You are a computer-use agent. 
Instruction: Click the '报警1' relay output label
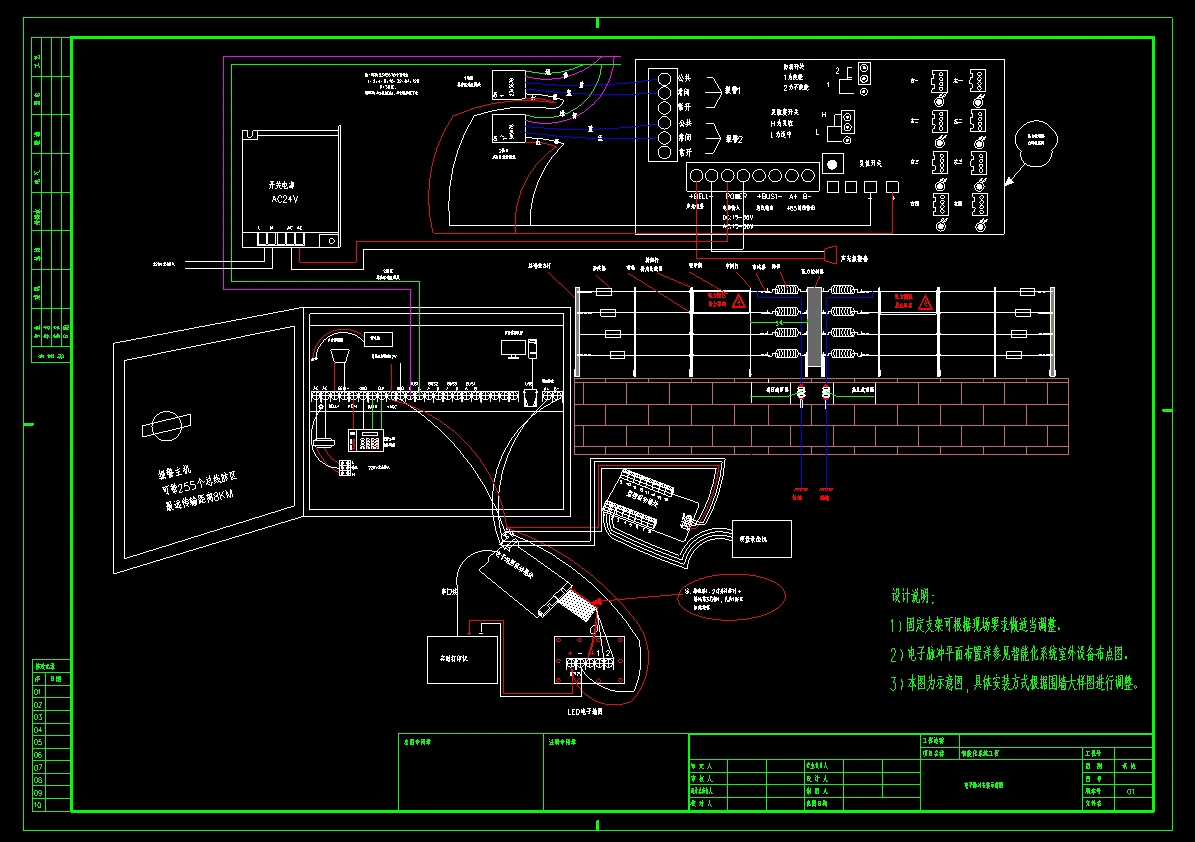[733, 91]
